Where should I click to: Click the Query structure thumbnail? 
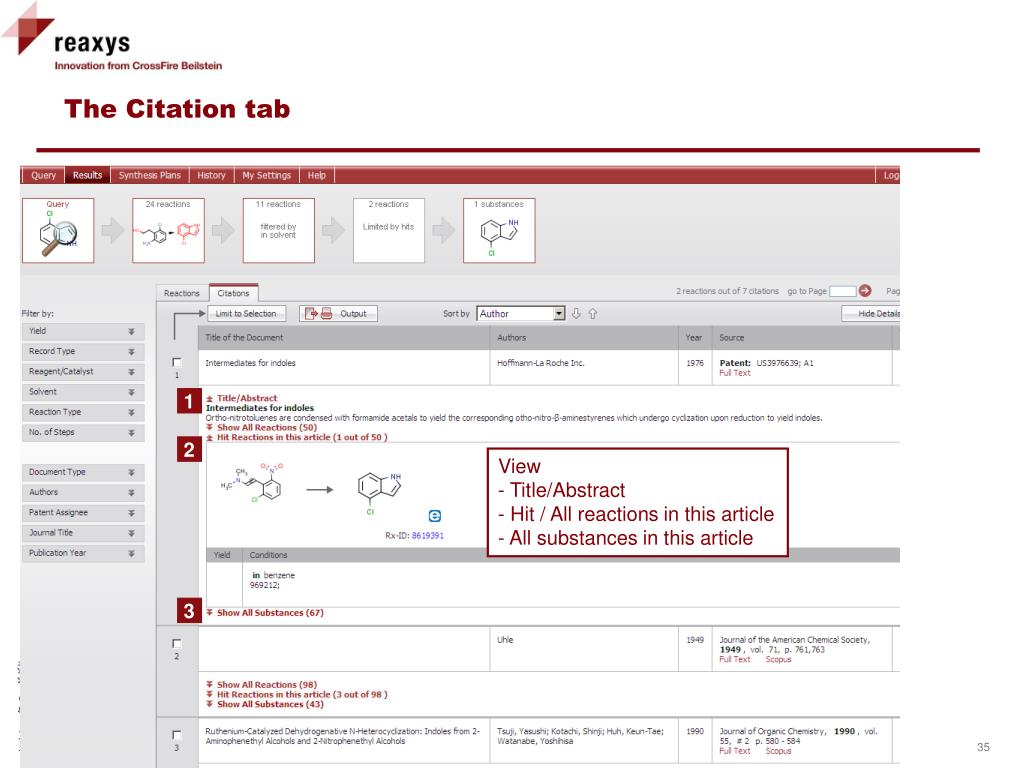(x=58, y=231)
